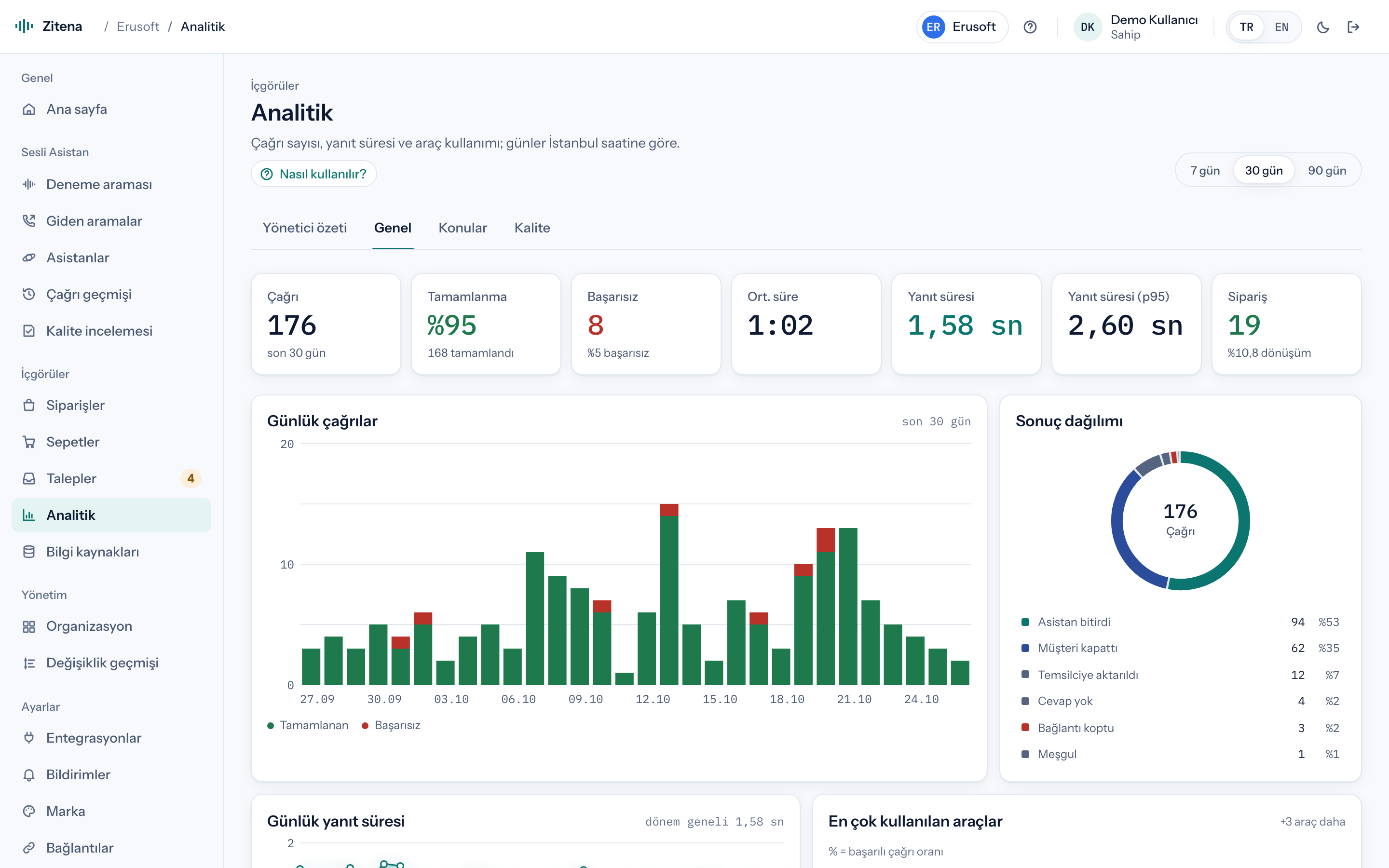Open Bildirimler via the bell icon

(29, 774)
